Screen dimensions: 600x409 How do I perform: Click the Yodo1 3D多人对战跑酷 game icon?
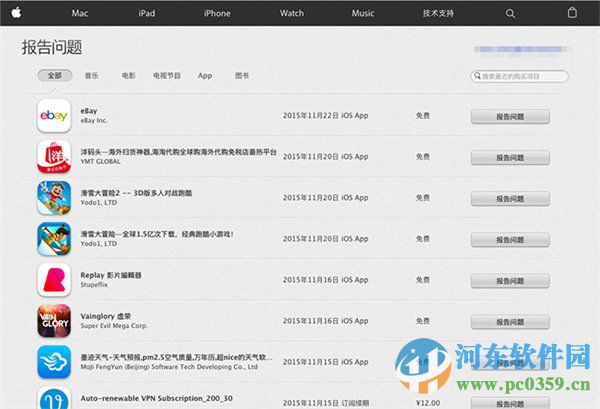coord(54,197)
